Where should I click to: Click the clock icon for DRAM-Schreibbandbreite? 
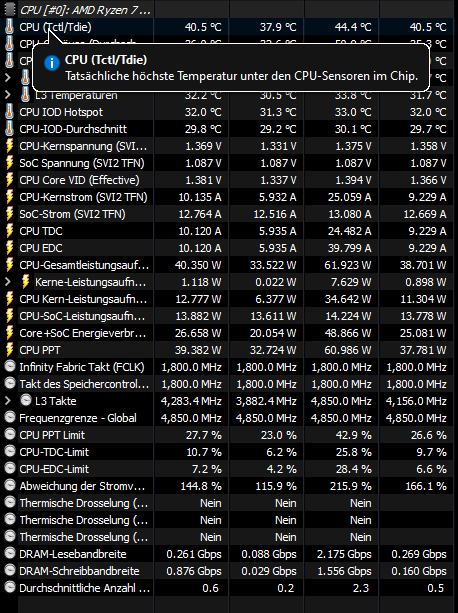click(x=10, y=570)
